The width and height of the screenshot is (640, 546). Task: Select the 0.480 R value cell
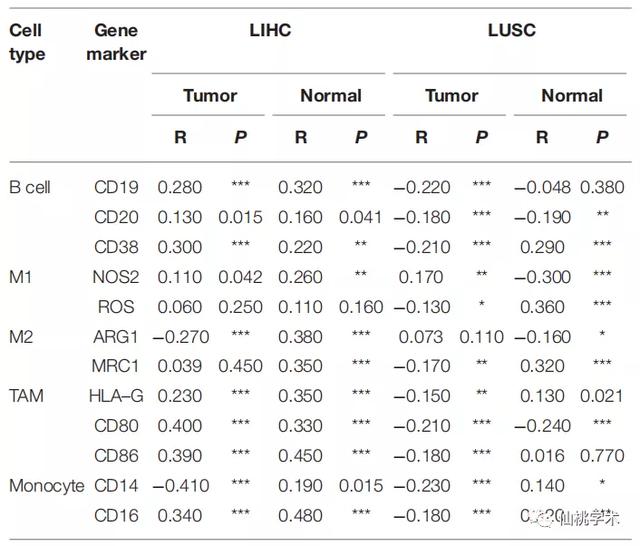tap(300, 516)
